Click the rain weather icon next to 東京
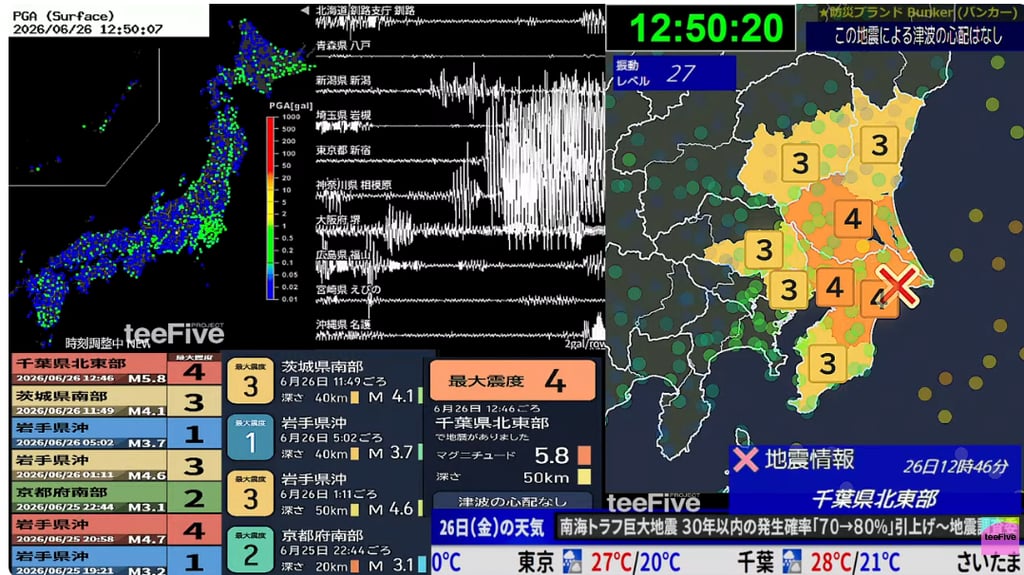The height and width of the screenshot is (575, 1024). click(572, 561)
